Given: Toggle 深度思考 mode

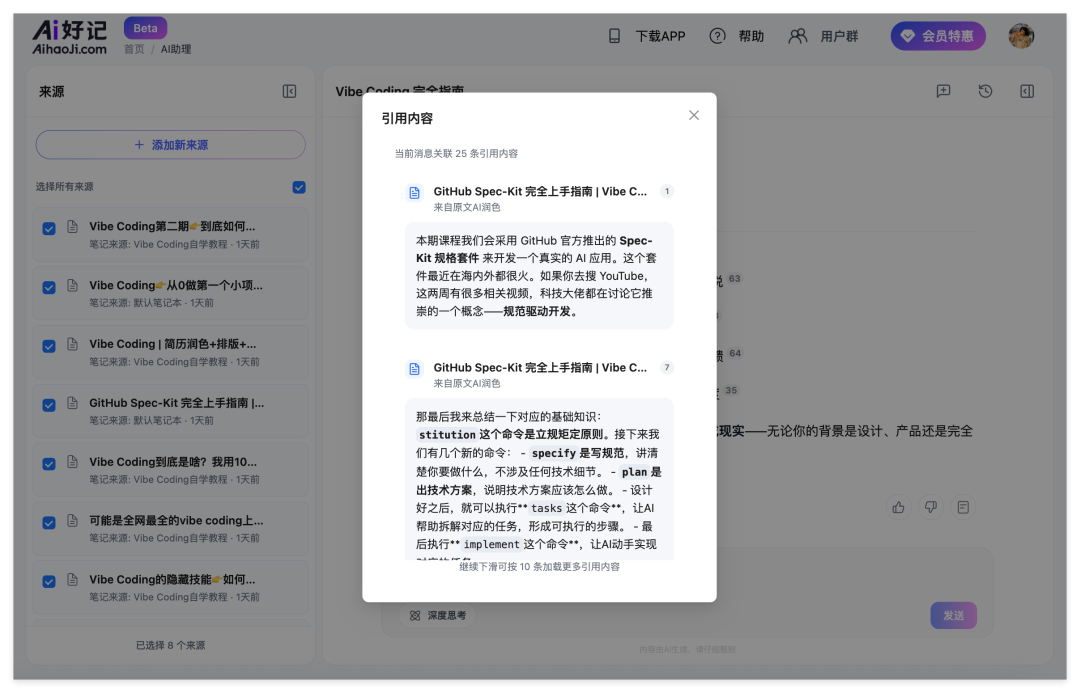Looking at the screenshot, I should [x=438, y=616].
